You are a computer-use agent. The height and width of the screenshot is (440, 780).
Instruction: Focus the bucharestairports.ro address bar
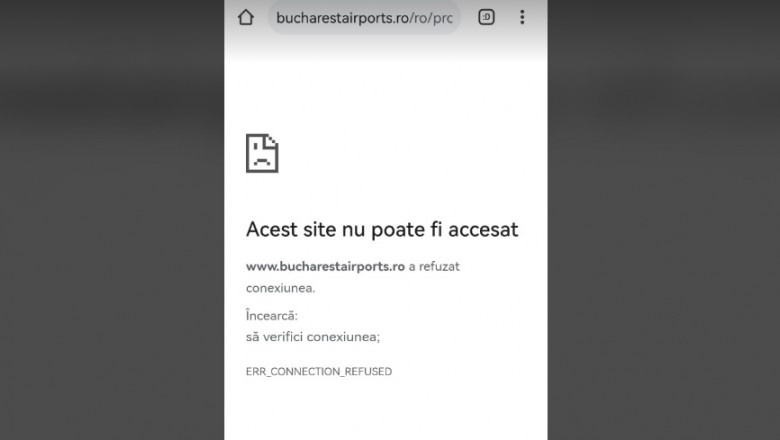[x=364, y=17]
